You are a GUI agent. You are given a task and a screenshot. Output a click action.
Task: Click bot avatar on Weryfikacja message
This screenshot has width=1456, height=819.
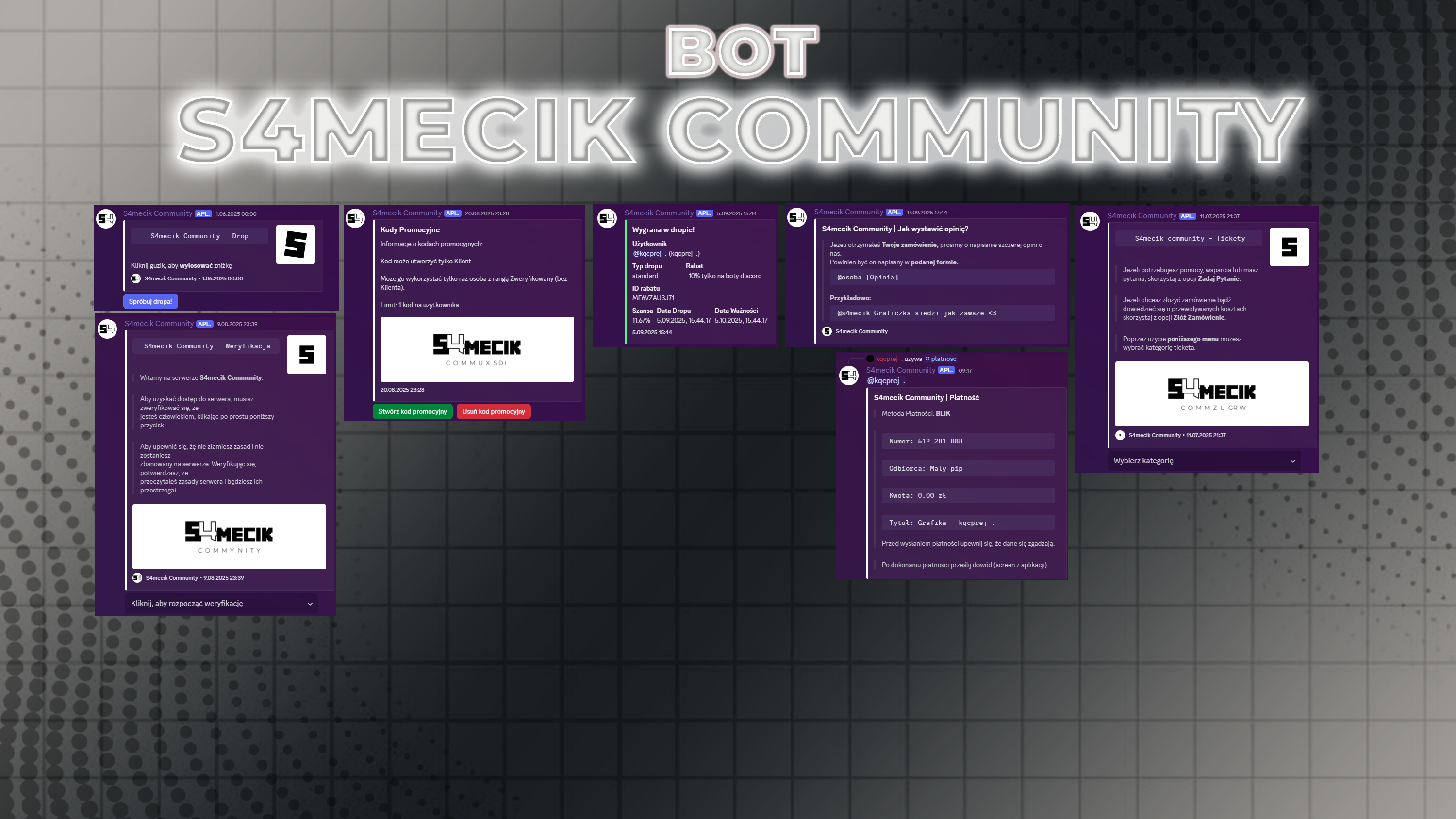pyautogui.click(x=107, y=328)
